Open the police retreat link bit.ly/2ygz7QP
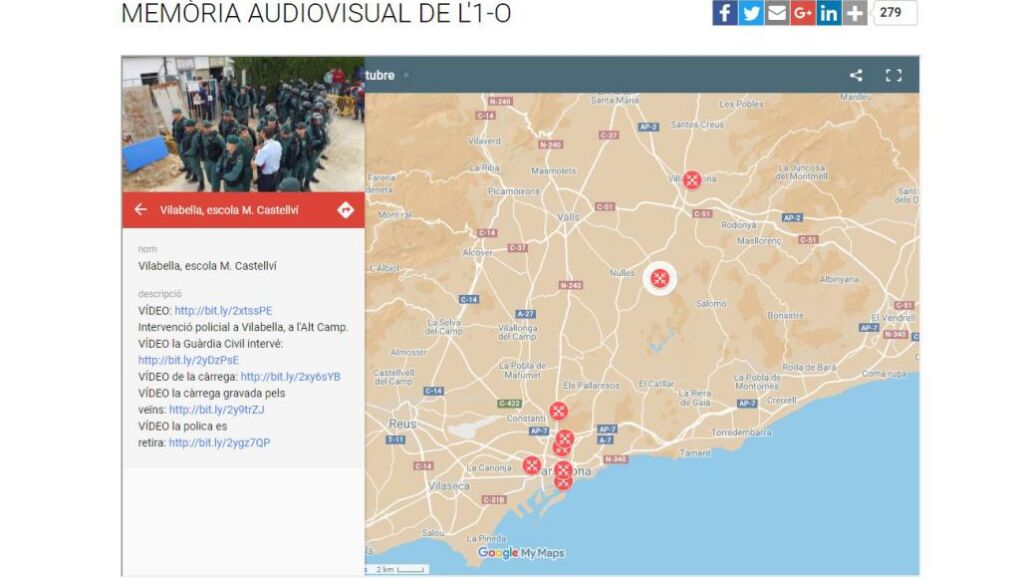Viewport: 1027px width, 578px height. point(219,443)
